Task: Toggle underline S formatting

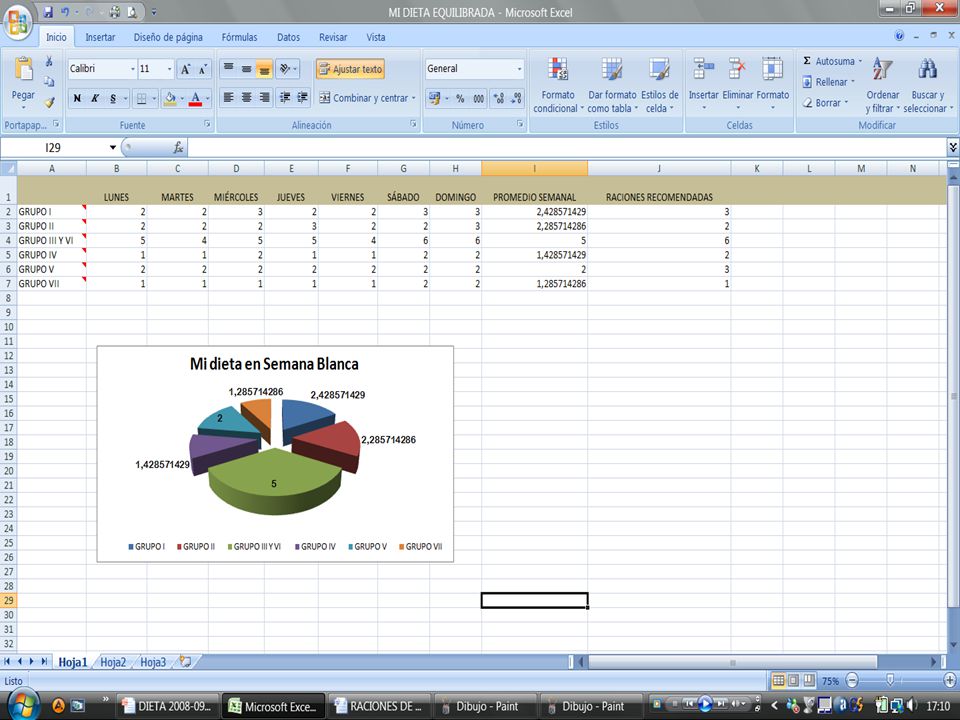Action: 113,98
